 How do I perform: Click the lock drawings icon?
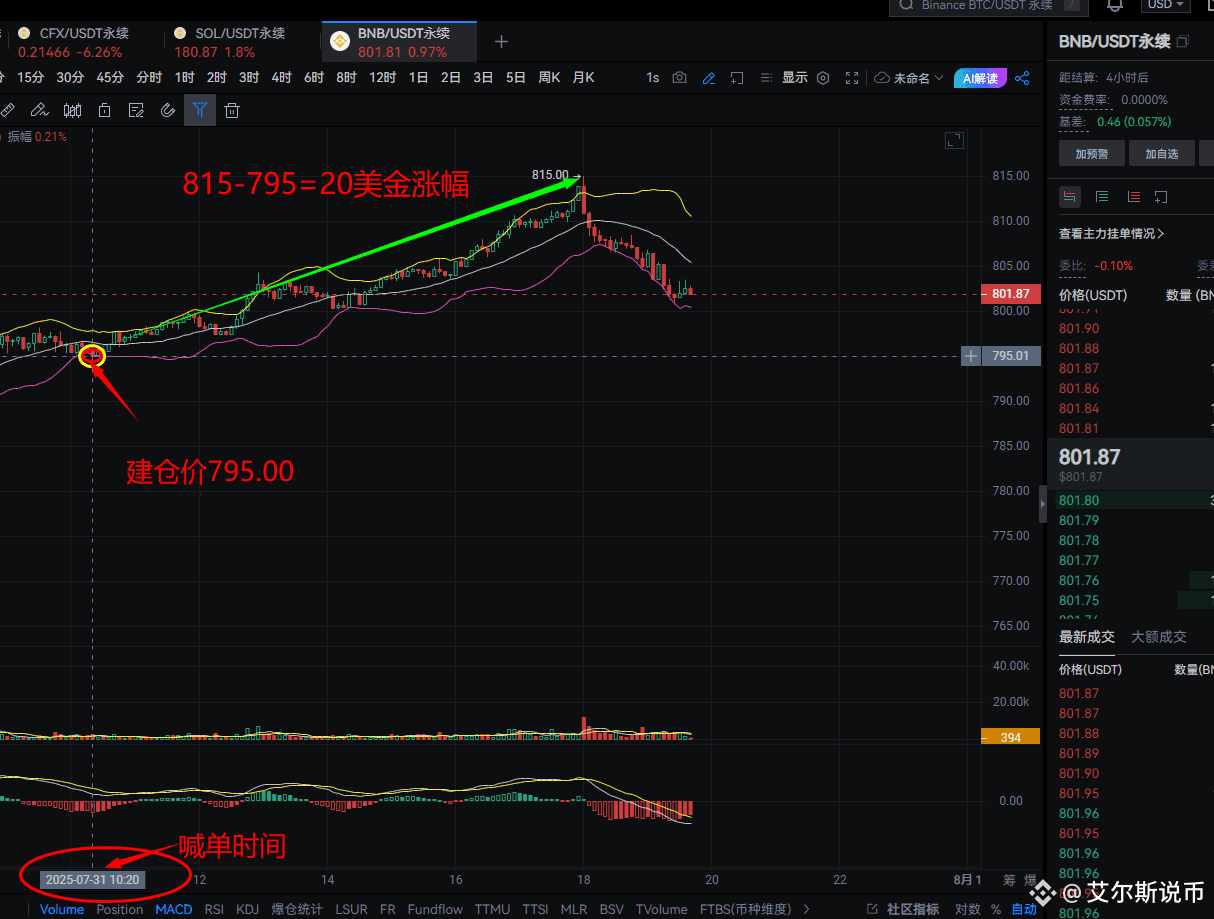click(x=104, y=110)
